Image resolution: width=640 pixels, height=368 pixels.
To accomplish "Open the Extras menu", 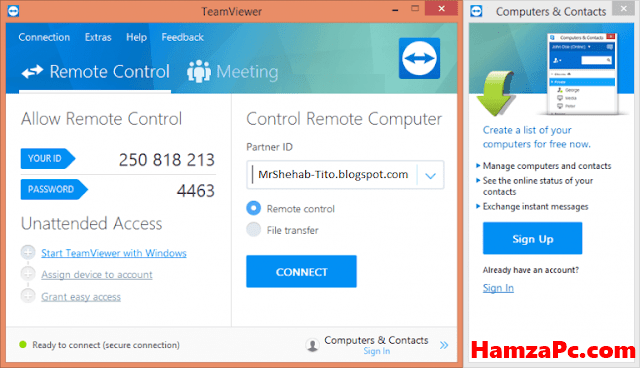I will click(x=98, y=37).
